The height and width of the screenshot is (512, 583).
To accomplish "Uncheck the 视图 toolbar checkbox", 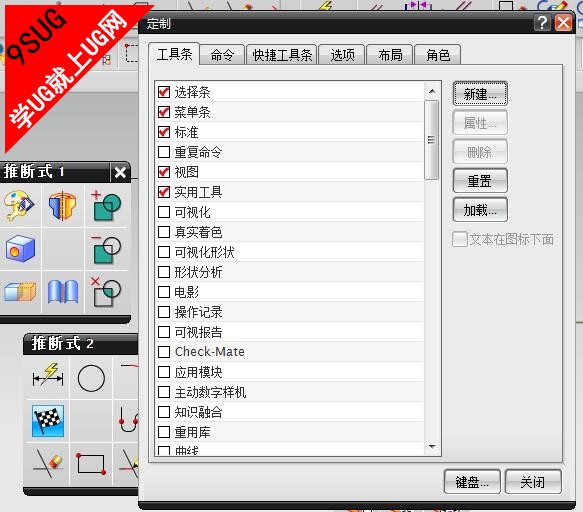I will [x=164, y=172].
